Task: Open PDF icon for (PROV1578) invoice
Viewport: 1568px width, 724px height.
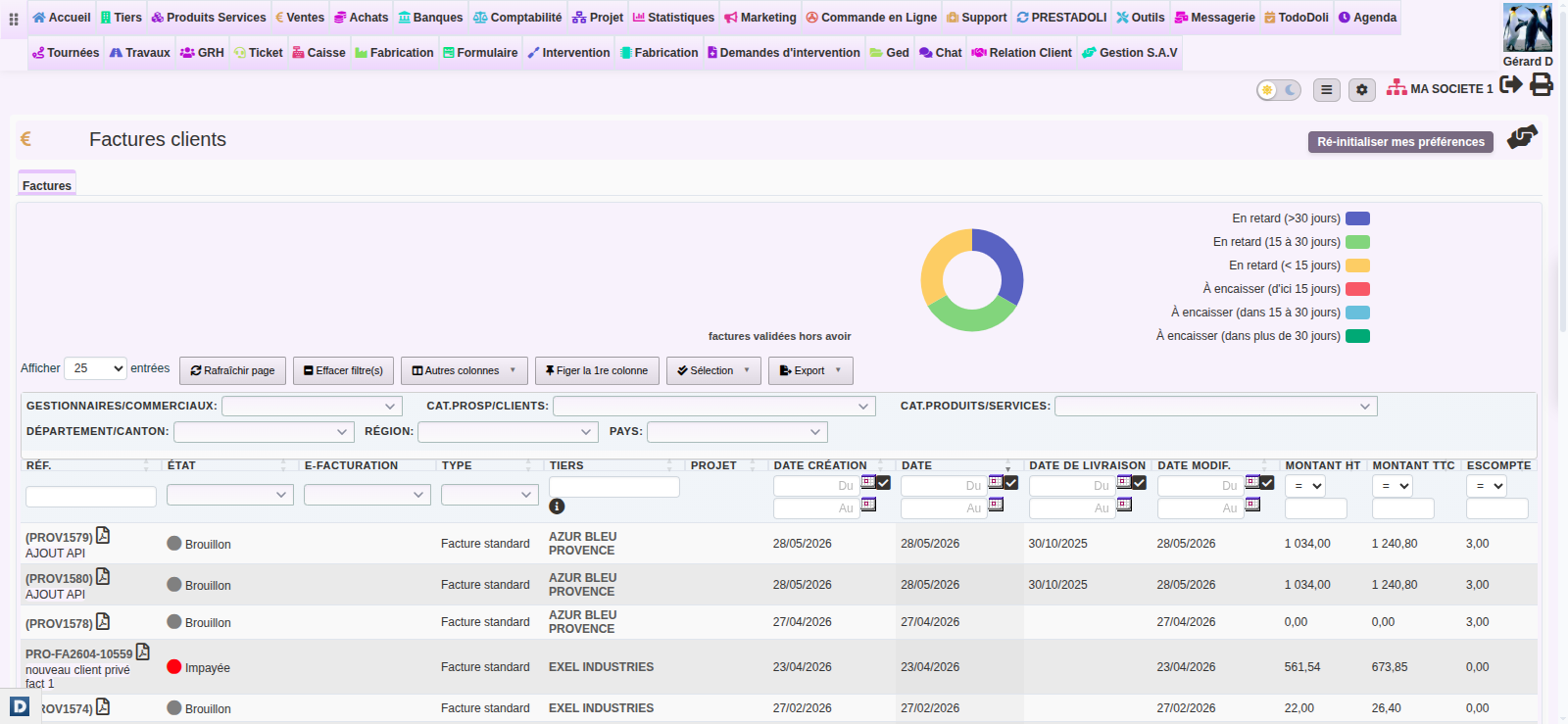Action: click(x=103, y=621)
